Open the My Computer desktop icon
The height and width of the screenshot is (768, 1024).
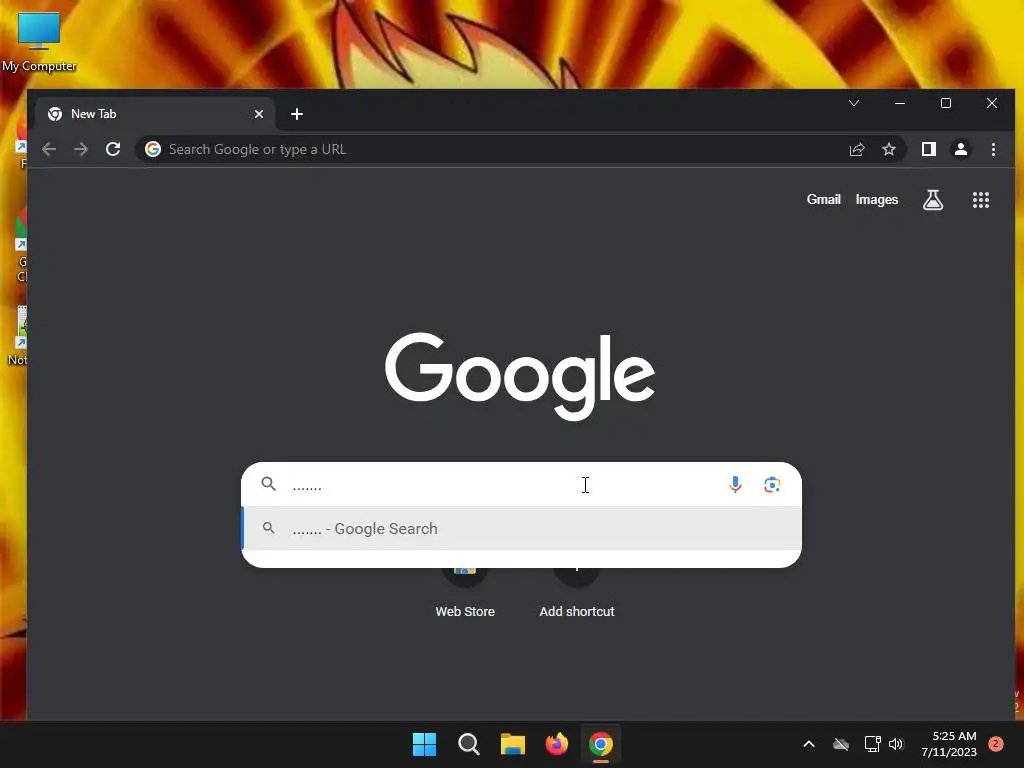click(39, 42)
